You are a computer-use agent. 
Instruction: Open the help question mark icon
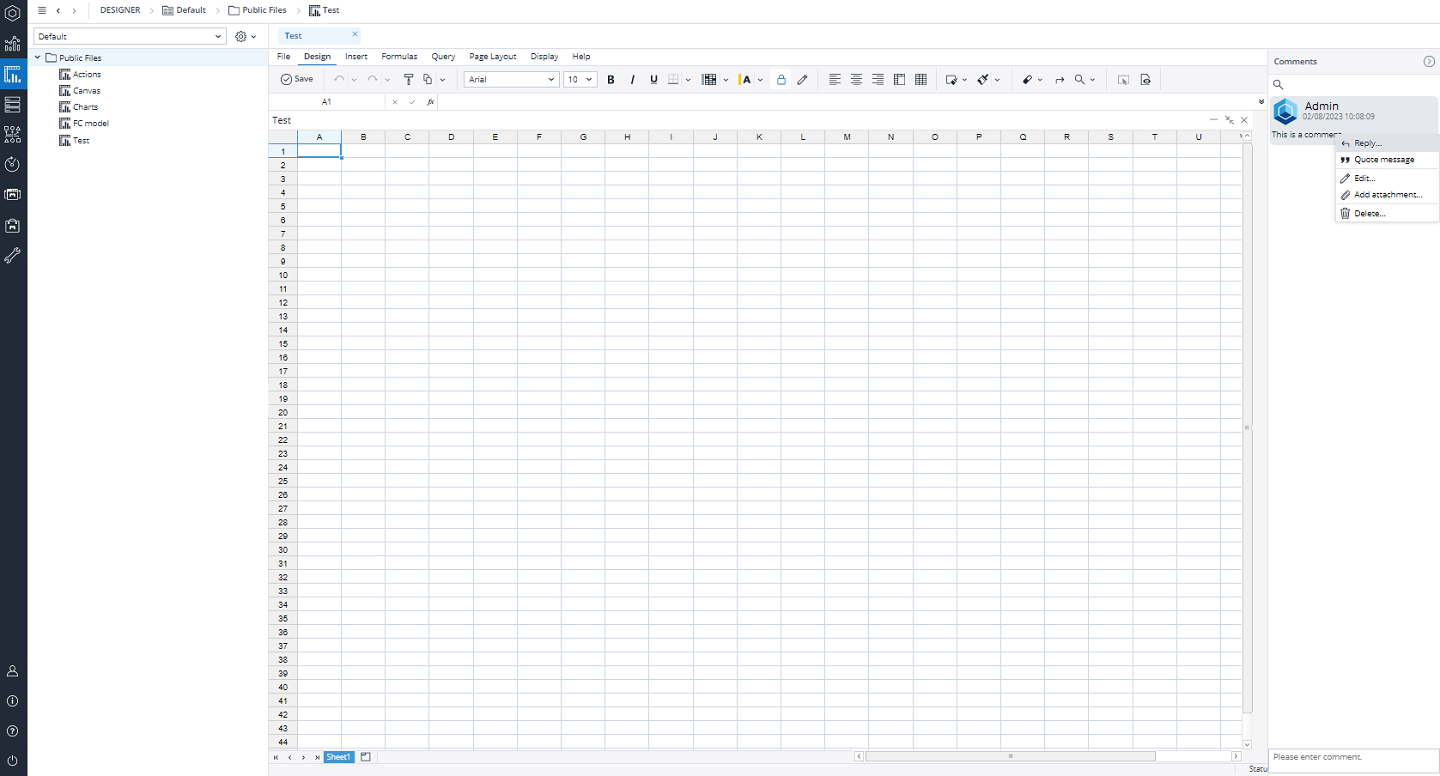(13, 731)
